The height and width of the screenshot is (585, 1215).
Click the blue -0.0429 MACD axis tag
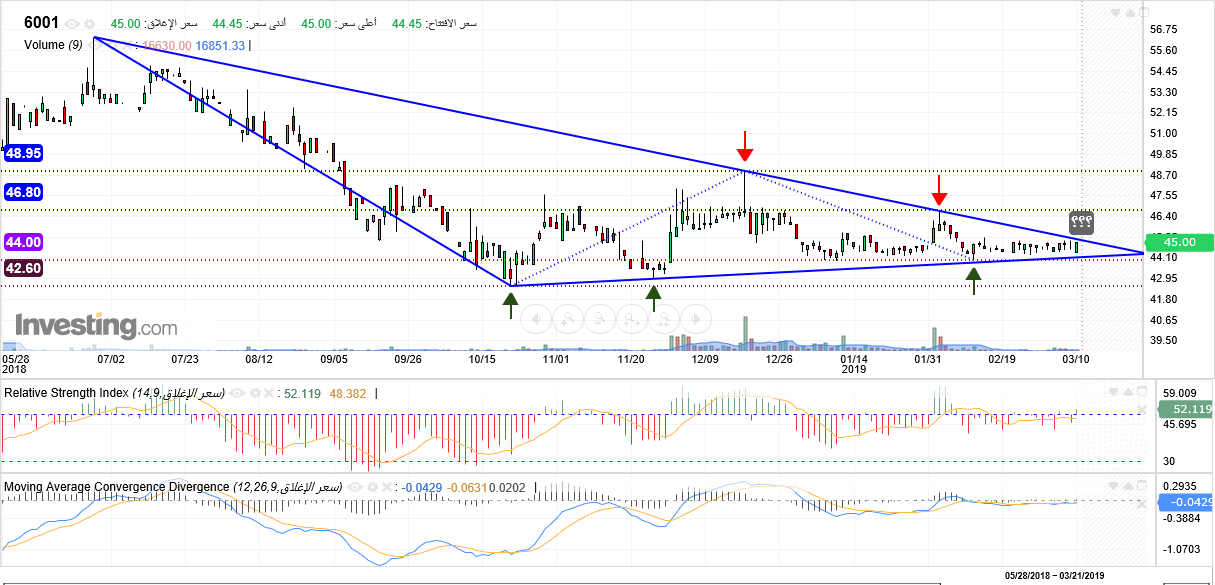(1185, 502)
